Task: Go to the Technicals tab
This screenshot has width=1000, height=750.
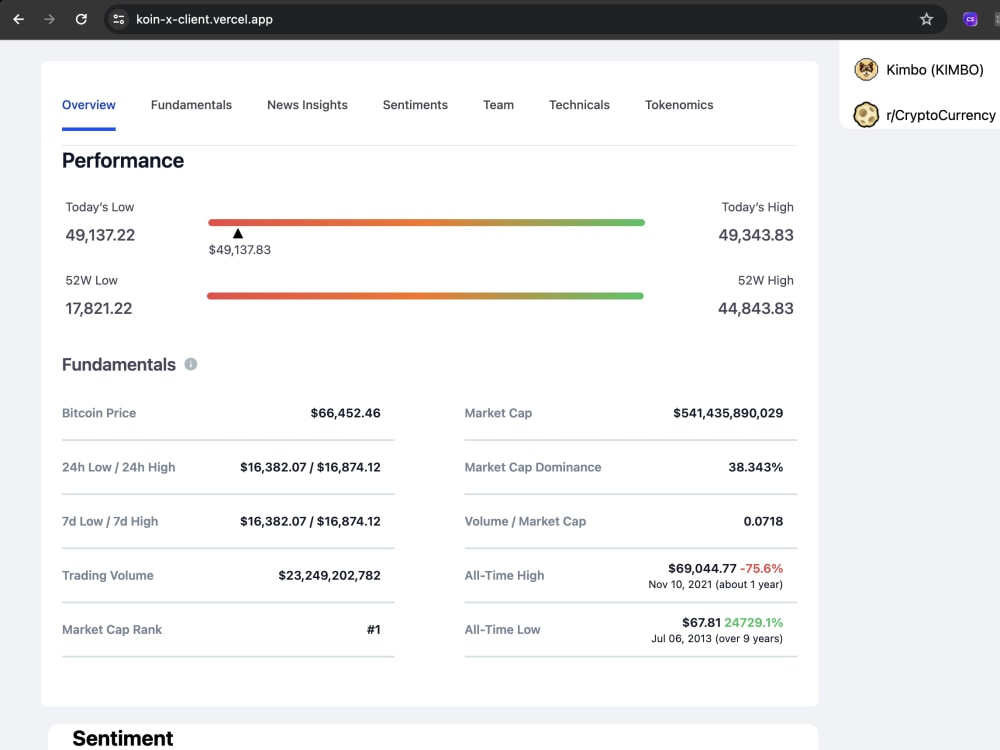Action: 579,105
